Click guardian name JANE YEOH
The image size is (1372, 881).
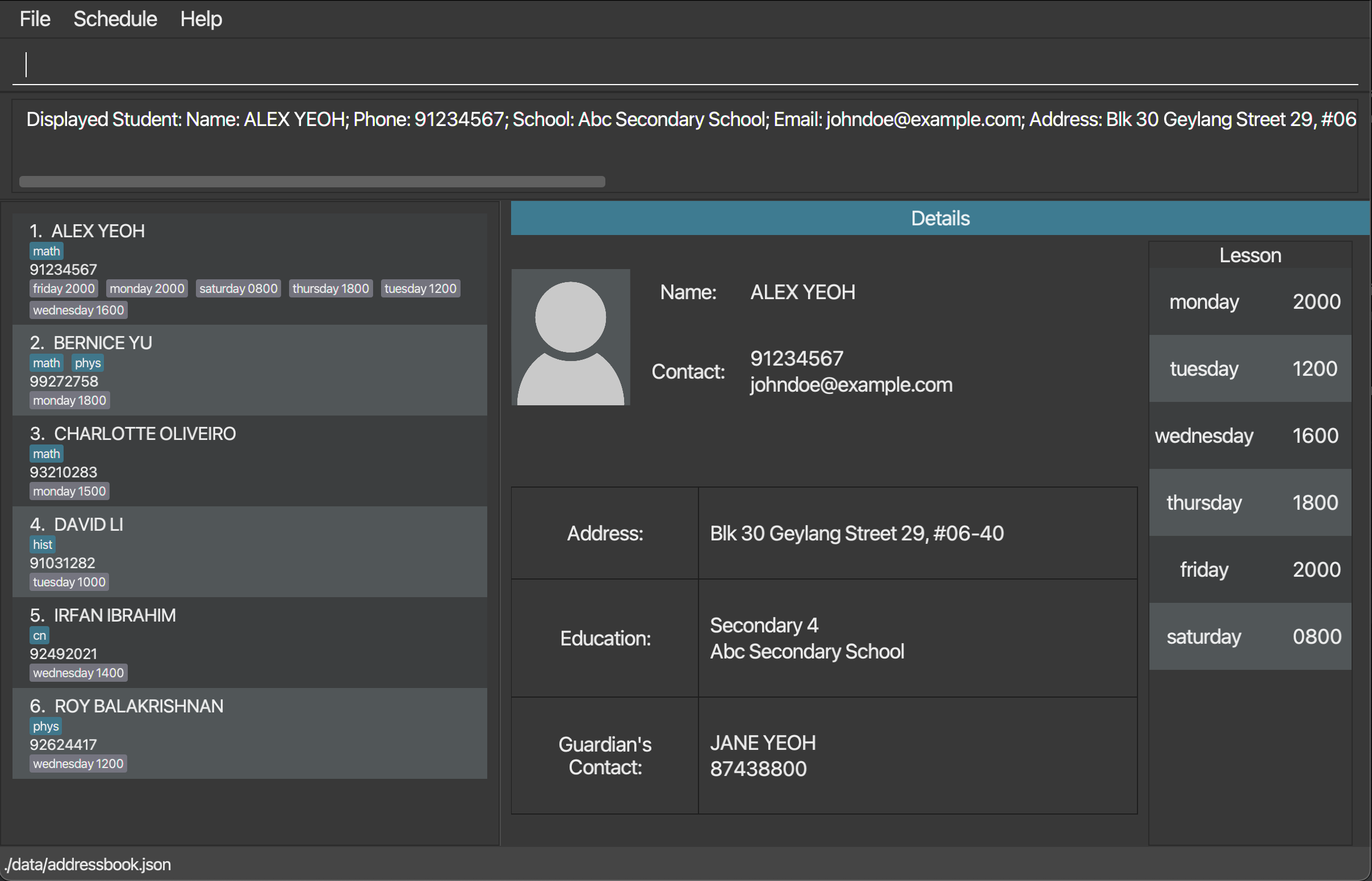pos(763,742)
